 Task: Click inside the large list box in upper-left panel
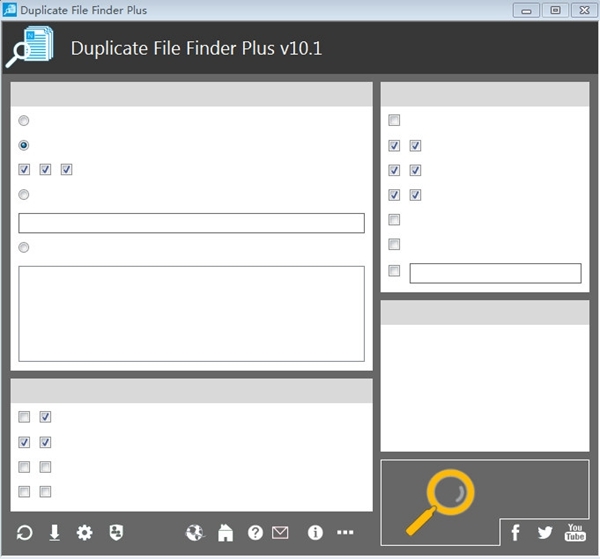coord(191,314)
